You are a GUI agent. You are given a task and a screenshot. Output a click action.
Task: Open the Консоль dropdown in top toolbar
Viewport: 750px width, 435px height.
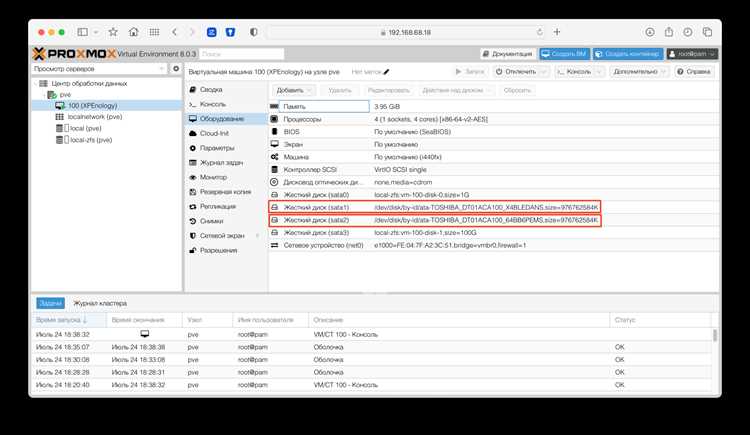pos(579,72)
